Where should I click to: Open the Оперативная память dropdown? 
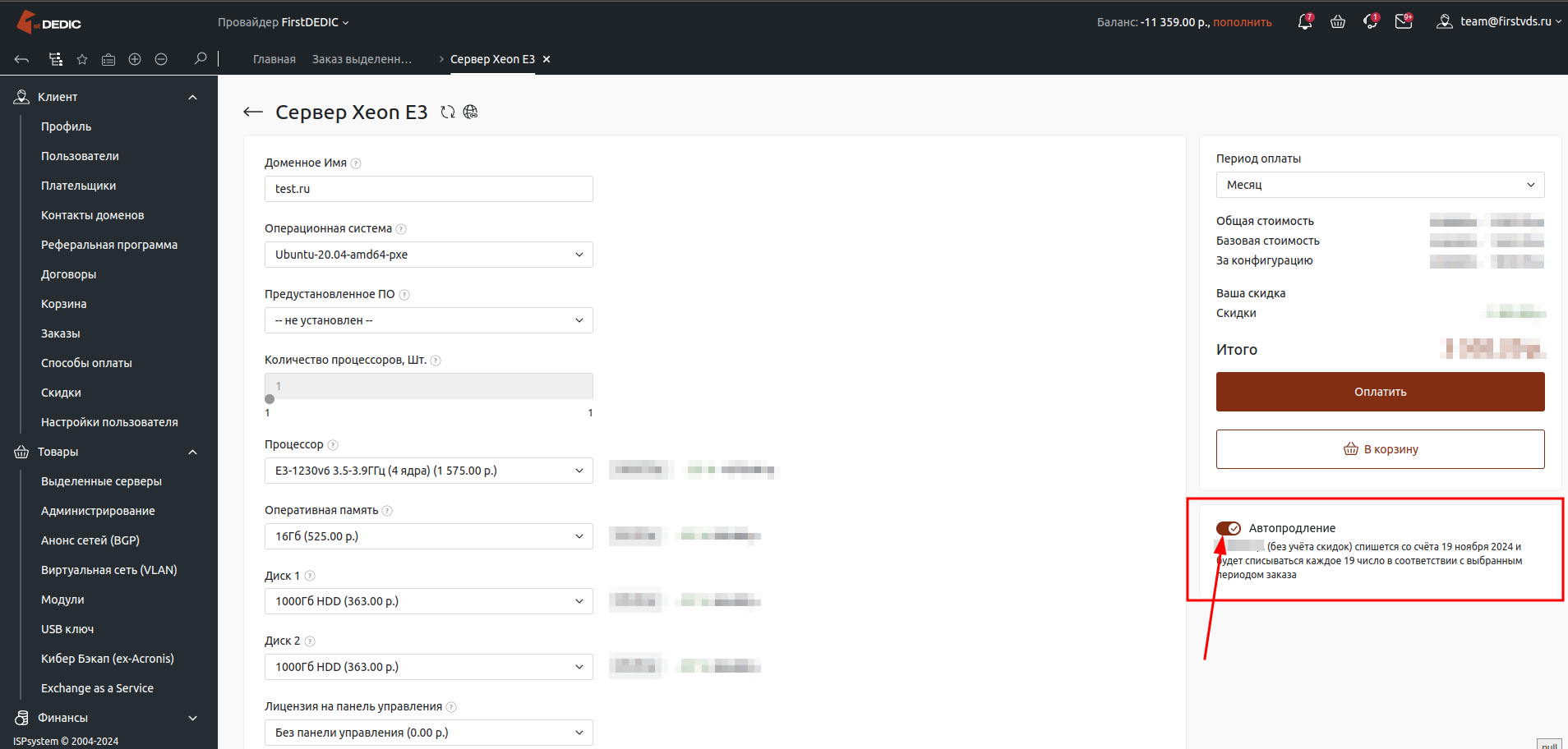click(429, 536)
